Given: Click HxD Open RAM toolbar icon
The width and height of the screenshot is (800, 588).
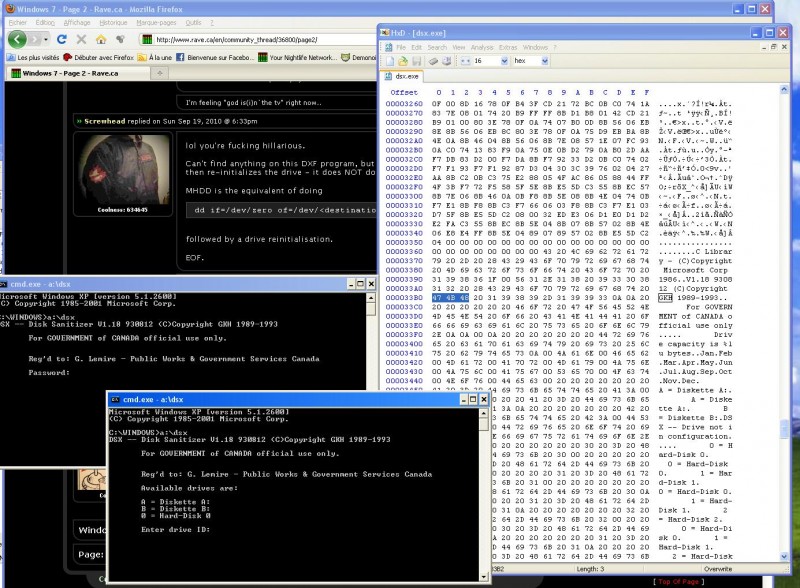Looking at the screenshot, I should click(x=433, y=61).
